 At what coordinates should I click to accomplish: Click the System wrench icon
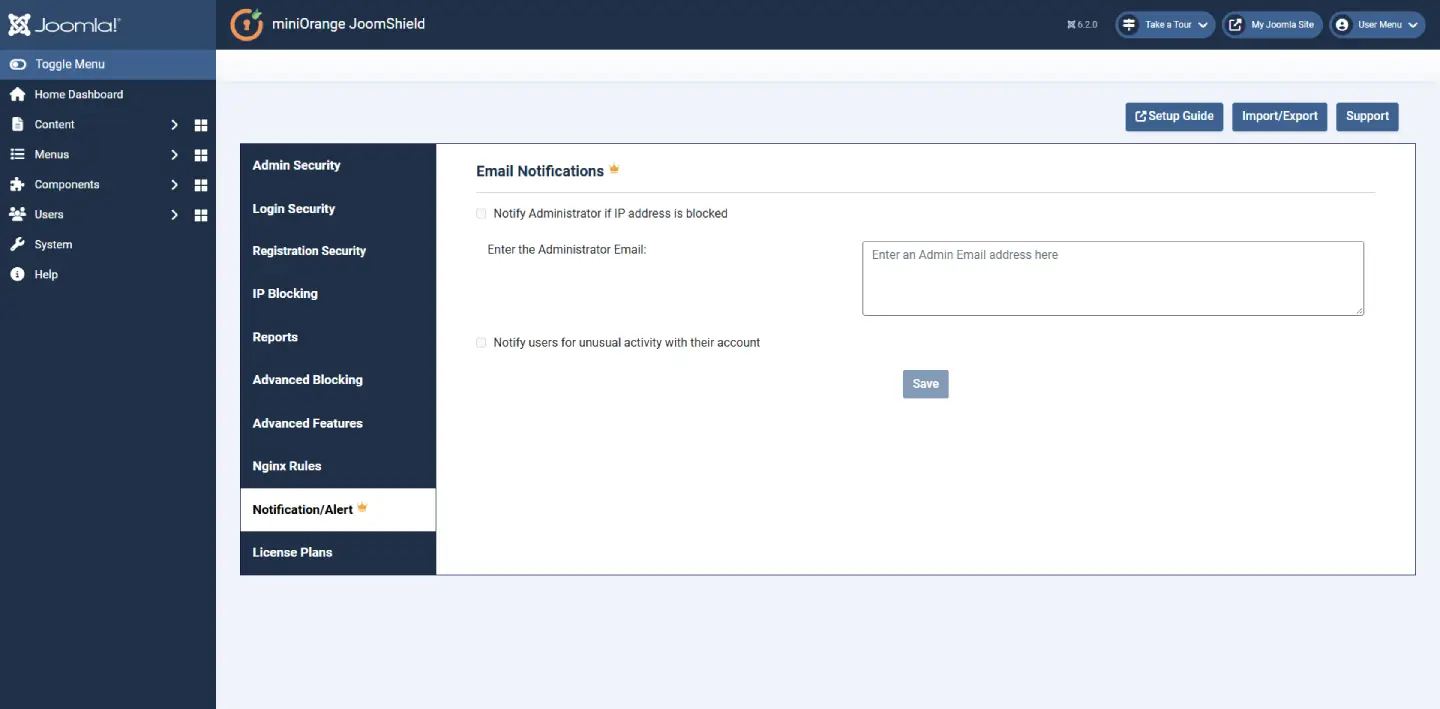pos(17,244)
